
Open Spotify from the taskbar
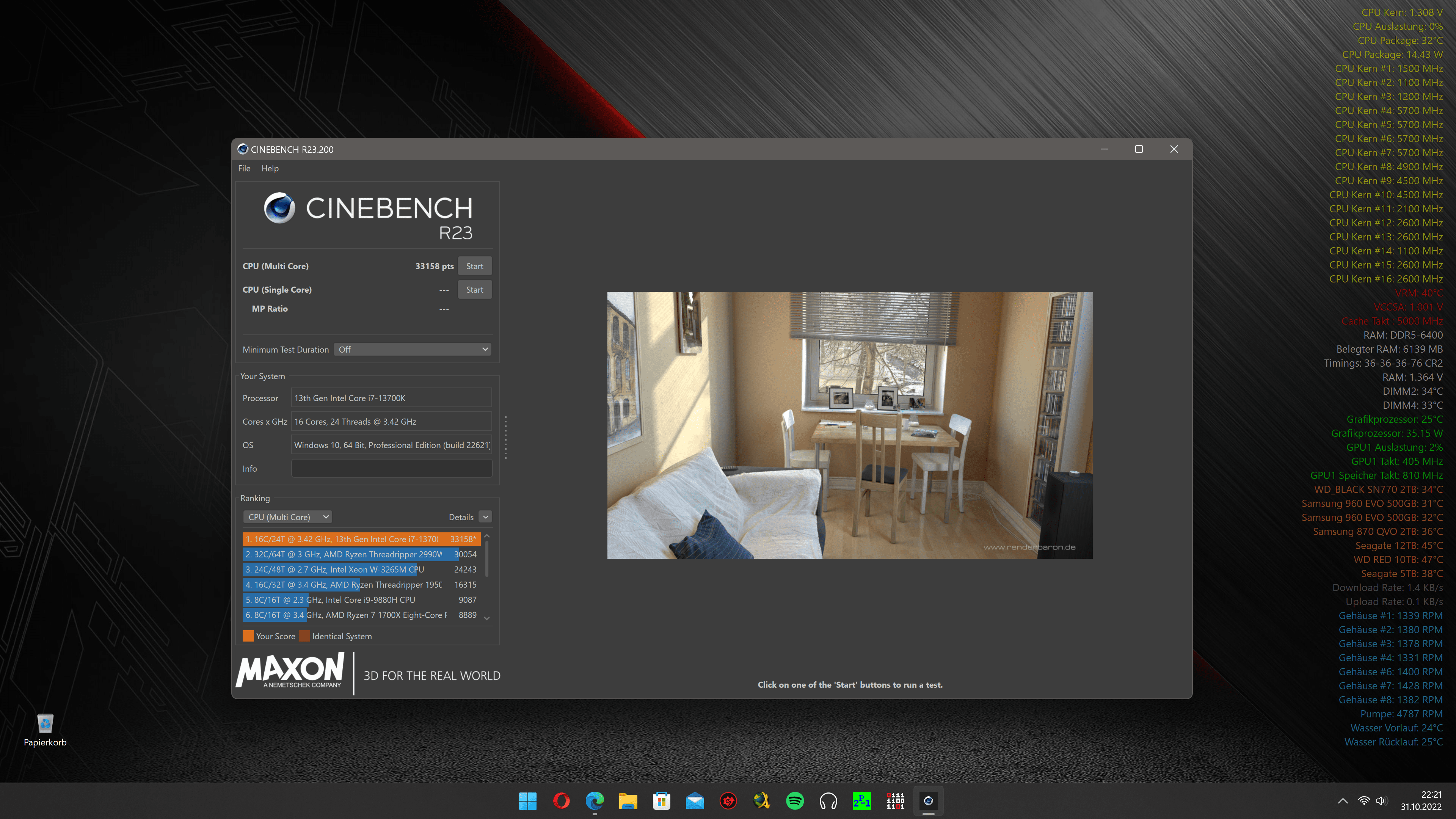[x=795, y=801]
